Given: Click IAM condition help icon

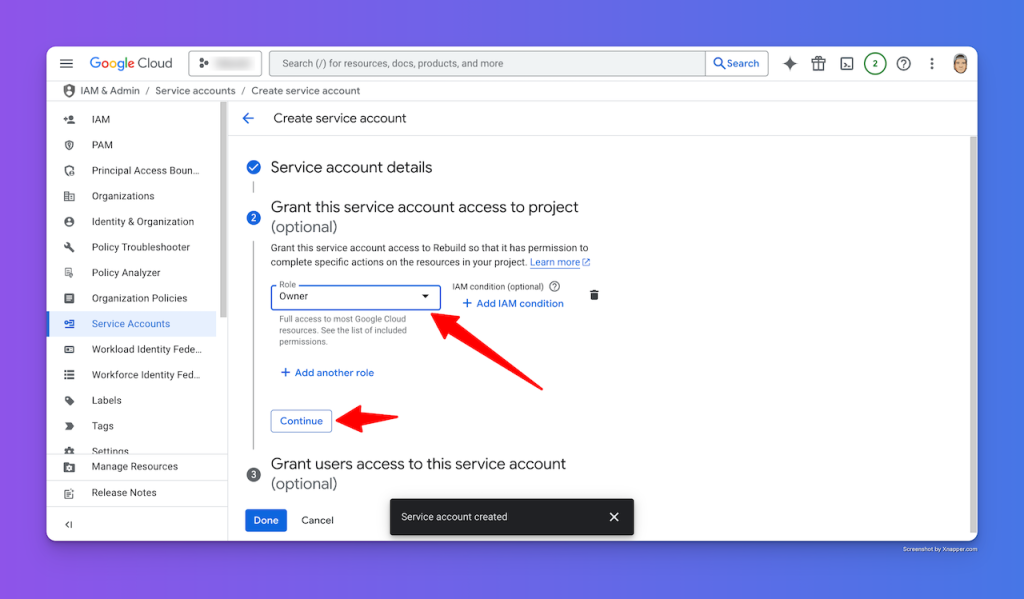Looking at the screenshot, I should pos(554,286).
